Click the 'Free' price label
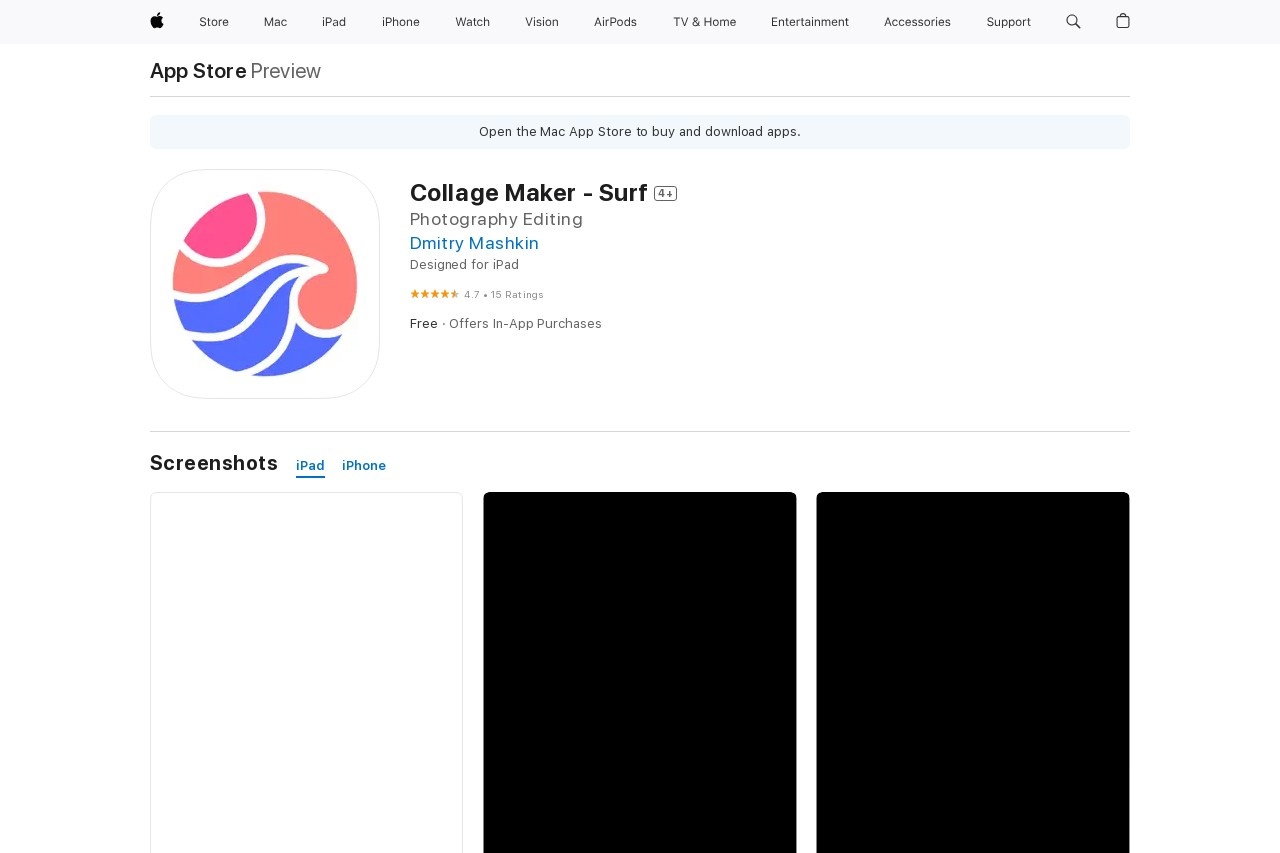The height and width of the screenshot is (853, 1280). (424, 324)
